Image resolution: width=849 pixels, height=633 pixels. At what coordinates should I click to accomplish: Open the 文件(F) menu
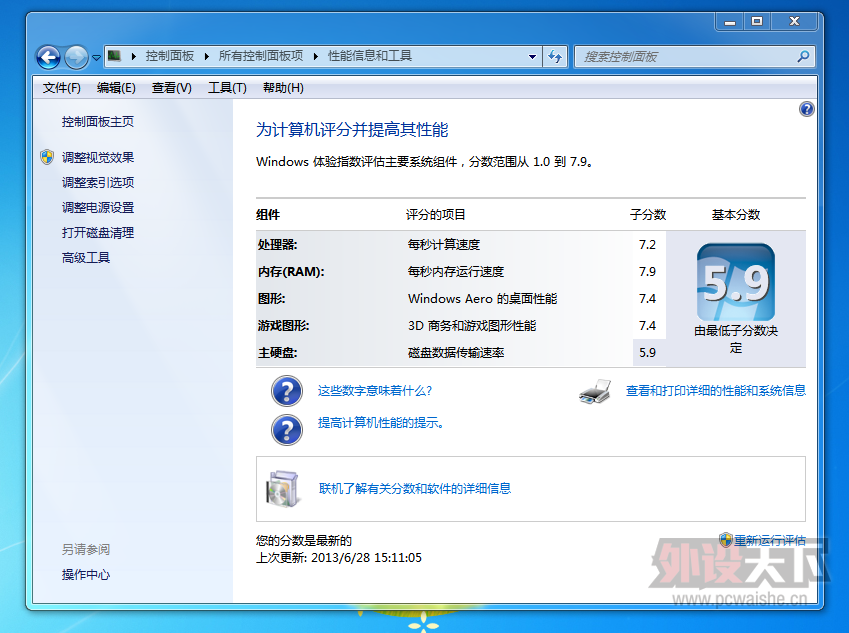coord(61,88)
